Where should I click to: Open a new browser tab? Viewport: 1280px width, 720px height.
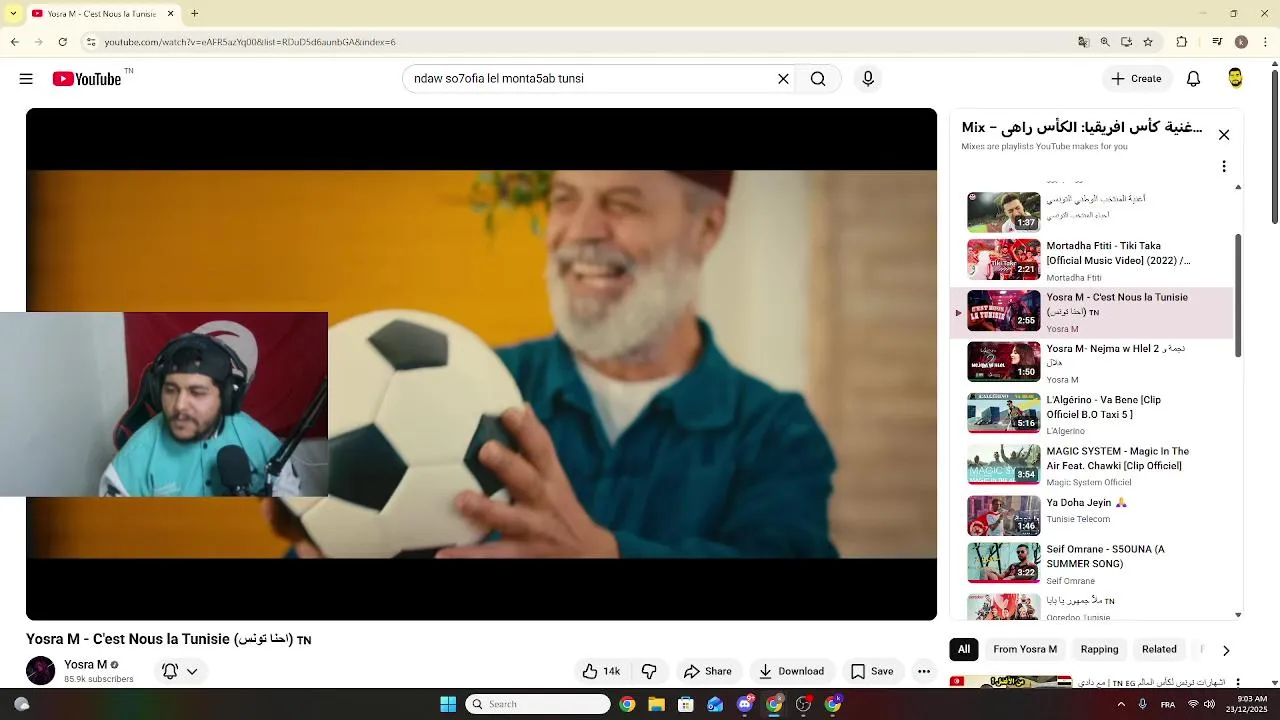click(194, 13)
